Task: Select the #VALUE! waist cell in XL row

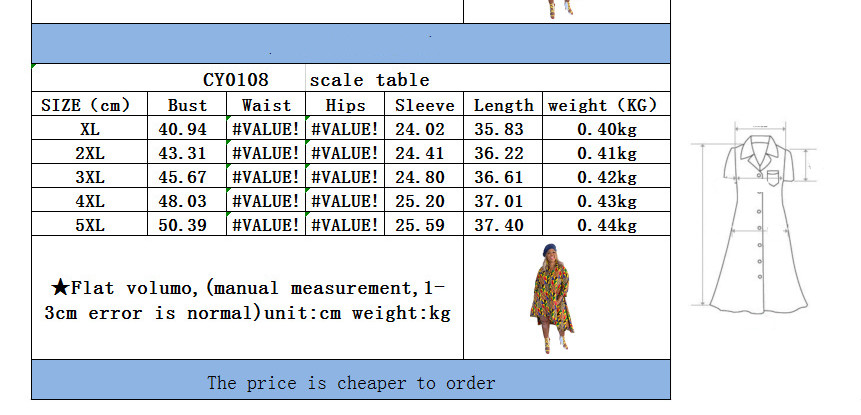Action: [266, 129]
